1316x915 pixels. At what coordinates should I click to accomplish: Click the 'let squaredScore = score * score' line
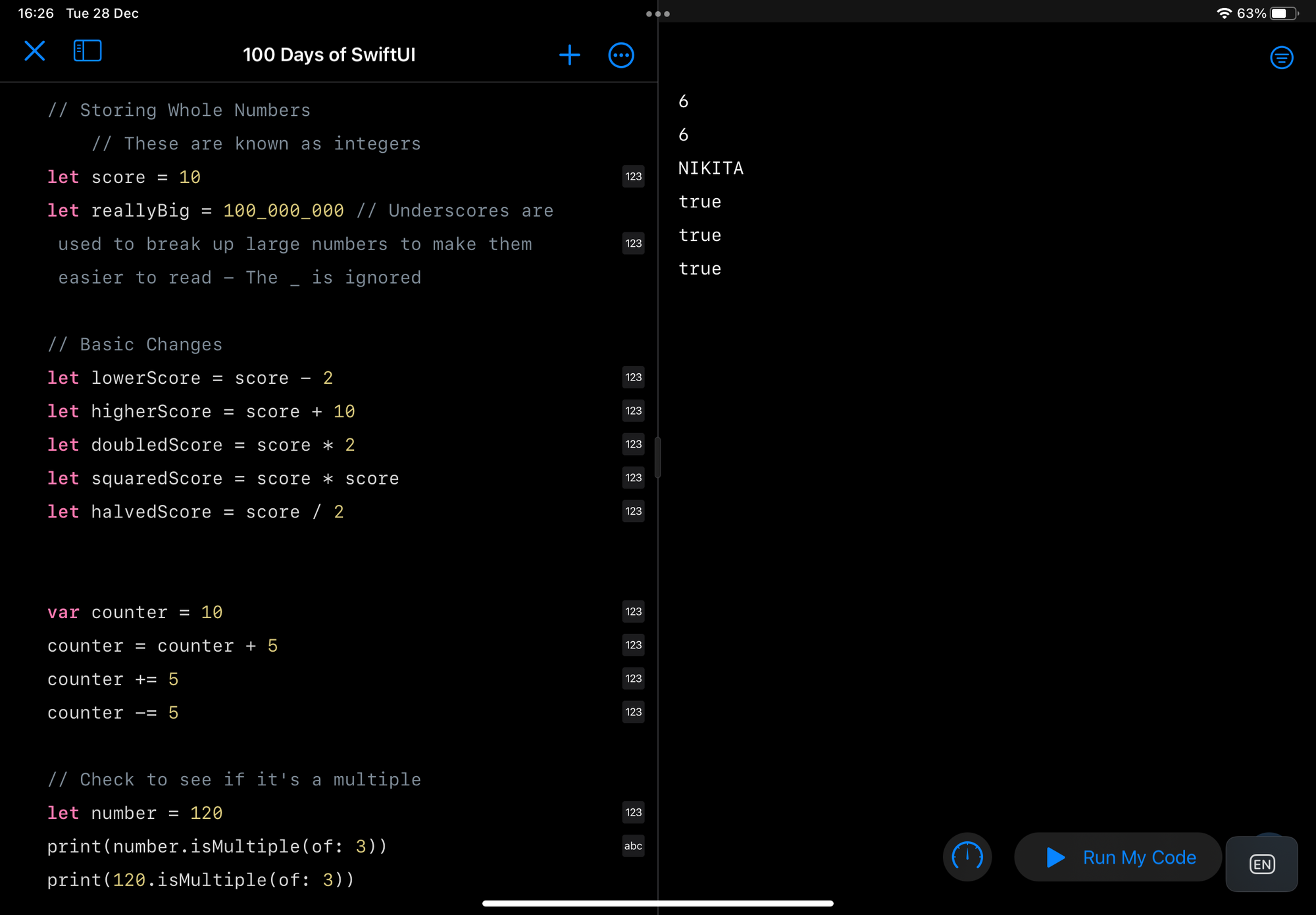[223, 479]
